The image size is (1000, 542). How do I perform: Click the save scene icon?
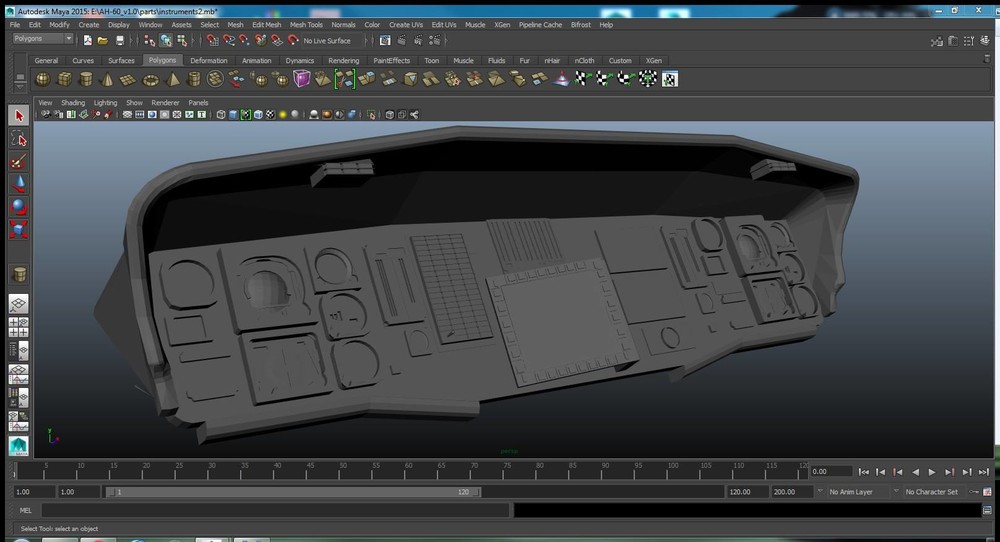[x=120, y=40]
